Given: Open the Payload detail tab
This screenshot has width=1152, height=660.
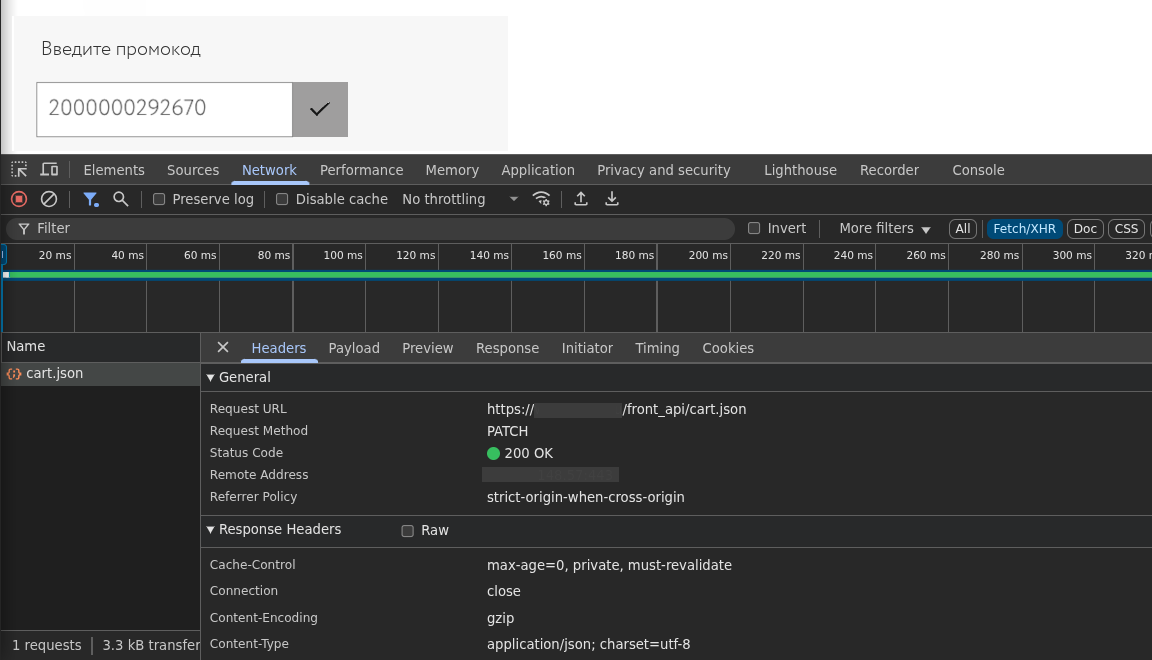Looking at the screenshot, I should click(354, 348).
